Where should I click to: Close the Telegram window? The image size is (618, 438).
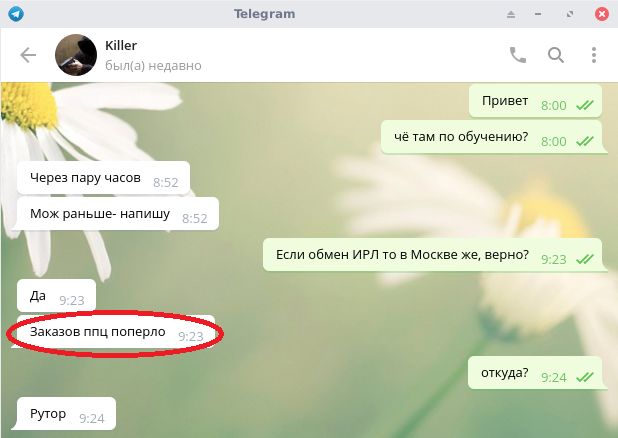tap(602, 14)
